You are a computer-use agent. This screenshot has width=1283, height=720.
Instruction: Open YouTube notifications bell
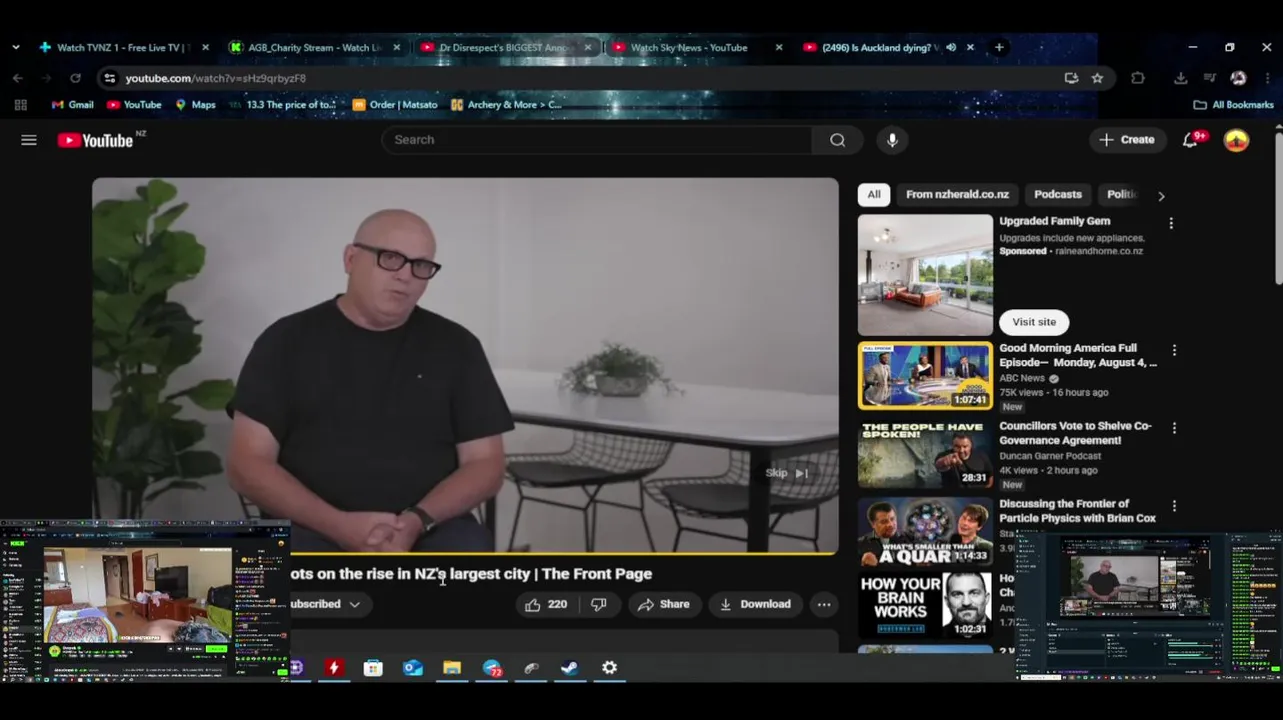click(x=1190, y=140)
